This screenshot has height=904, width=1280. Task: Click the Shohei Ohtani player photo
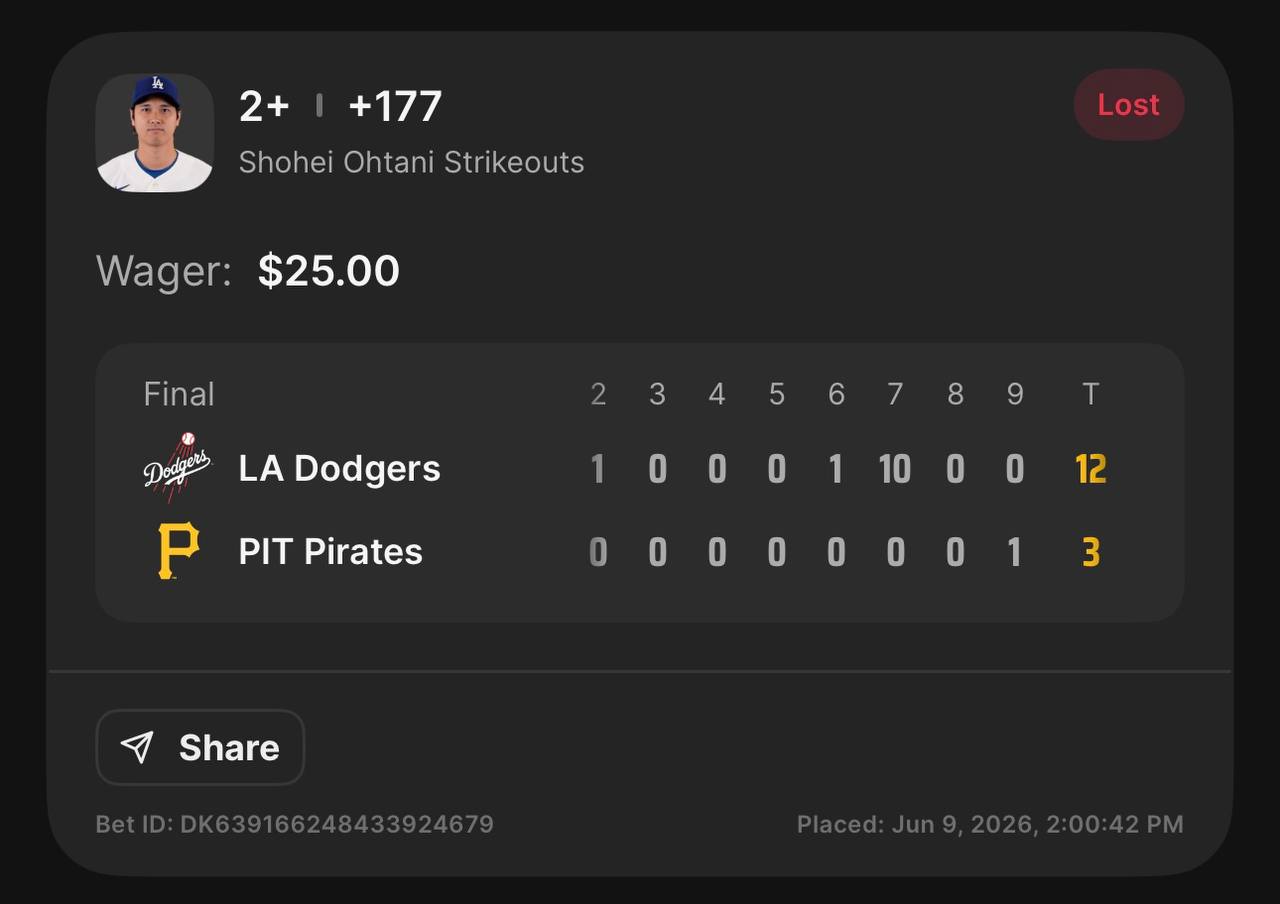(x=155, y=133)
